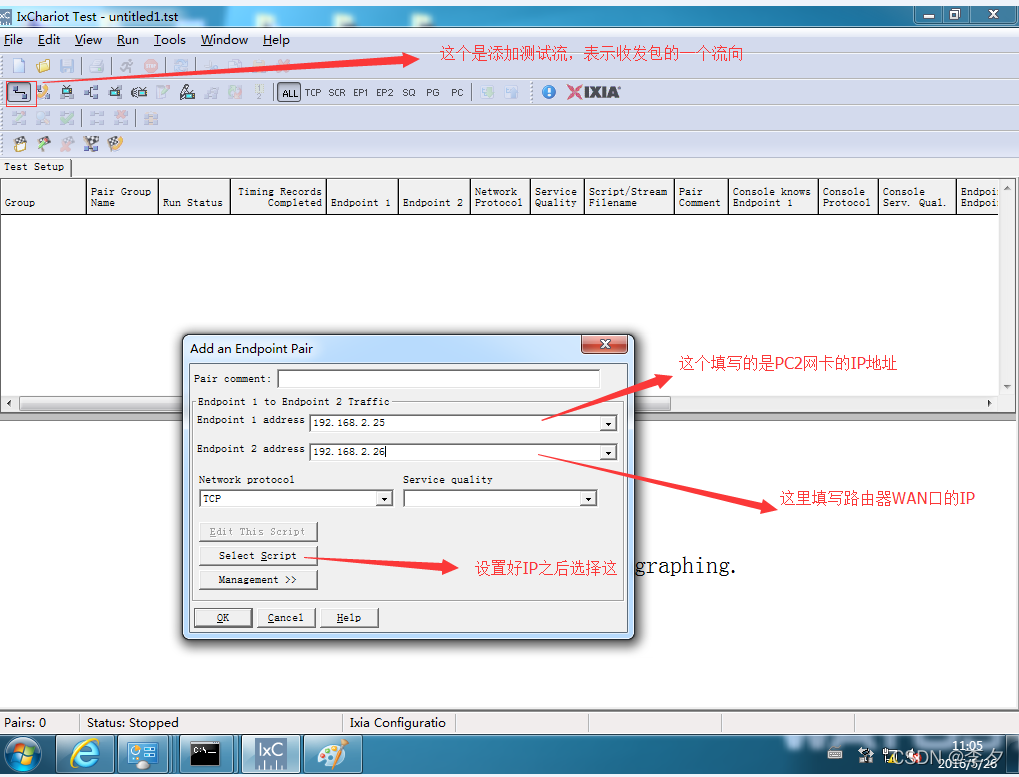This screenshot has width=1019, height=777.
Task: Open the Command Prompt taskbar icon
Action: pos(205,754)
